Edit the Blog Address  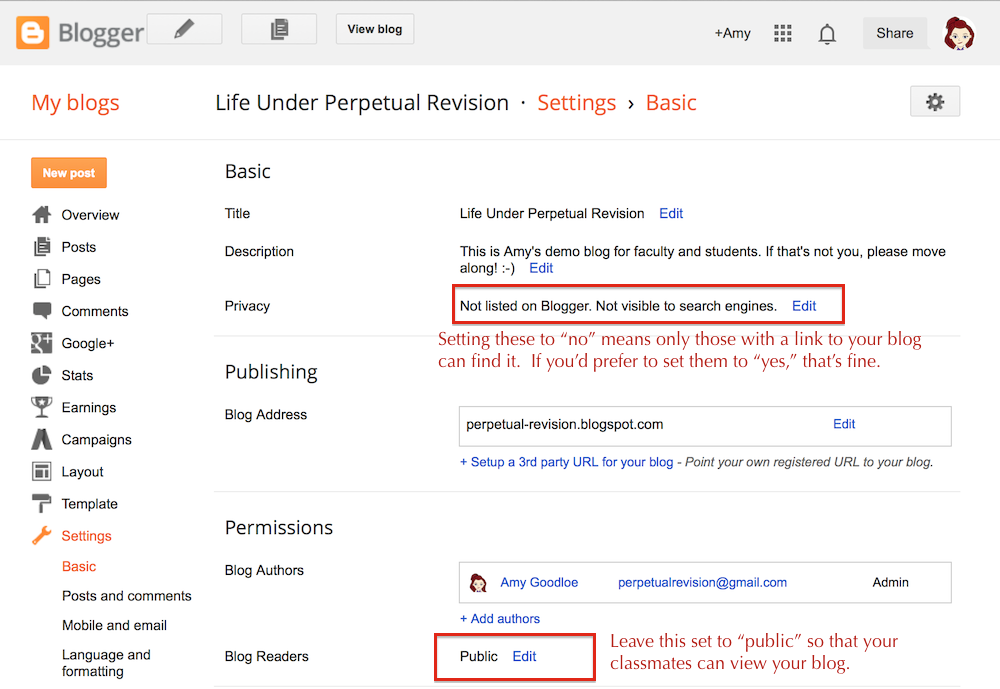pos(844,424)
